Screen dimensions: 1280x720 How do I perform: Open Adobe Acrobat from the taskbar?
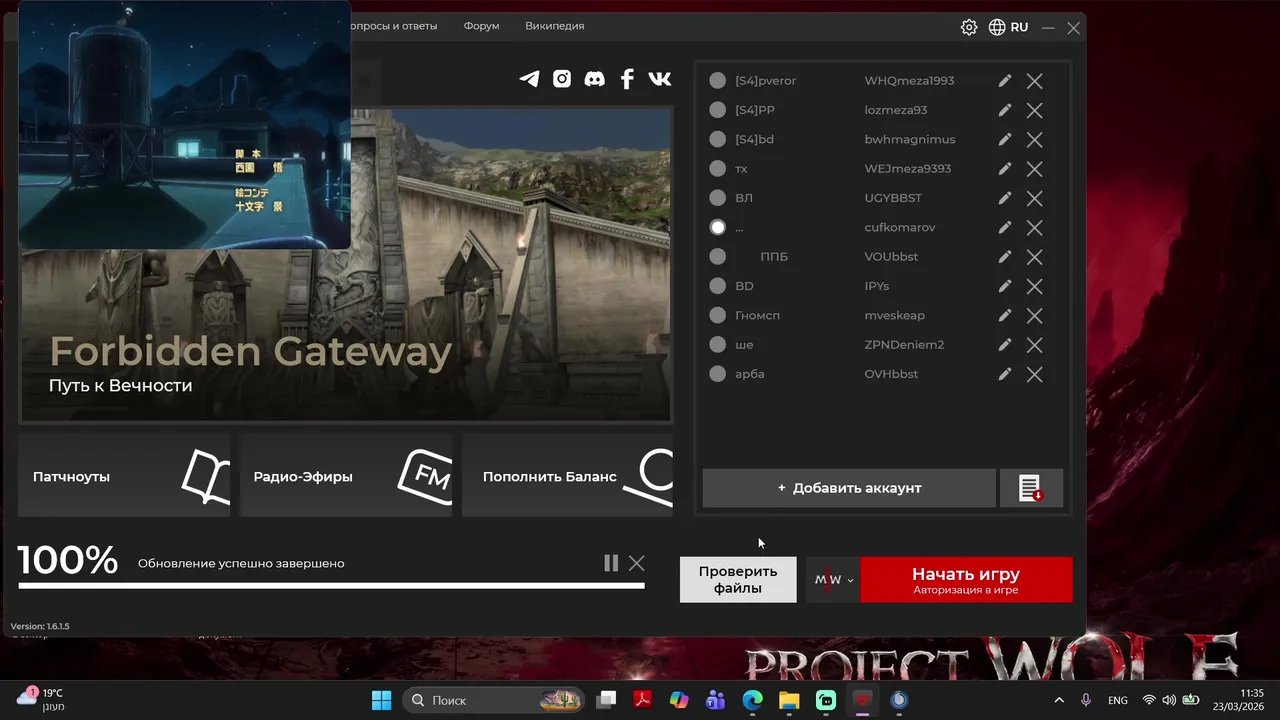[x=642, y=700]
